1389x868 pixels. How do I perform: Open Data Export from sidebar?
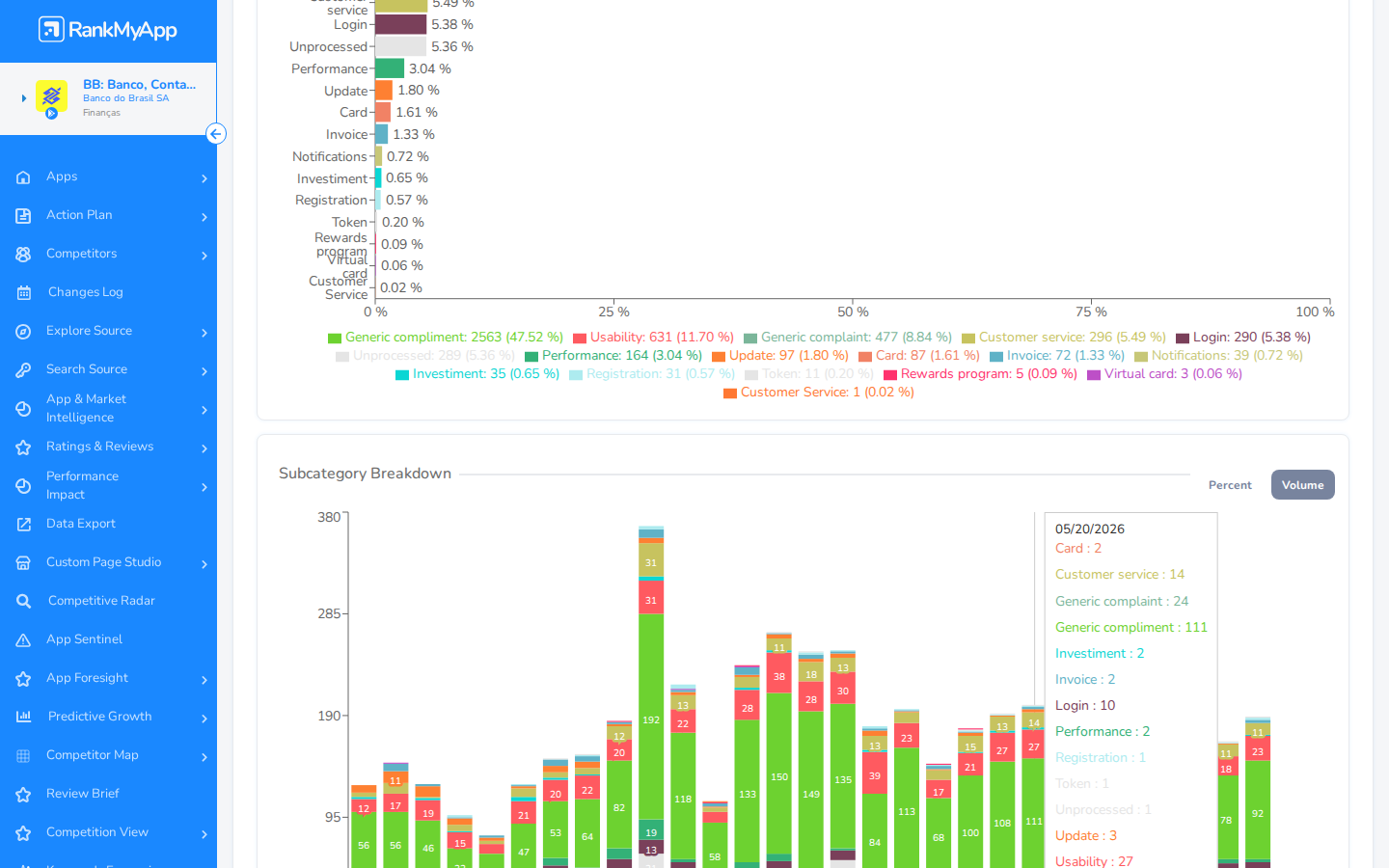point(108,524)
